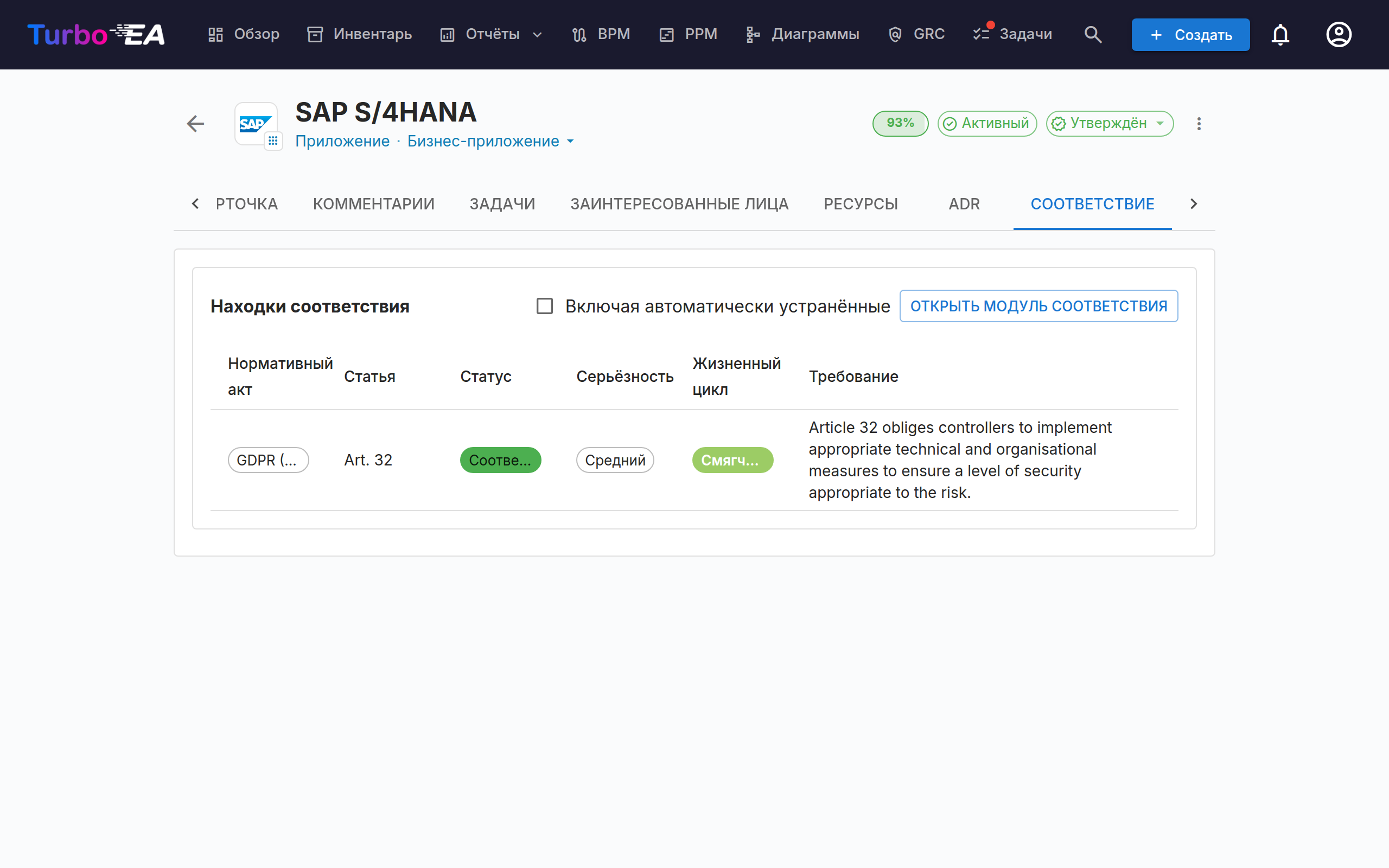This screenshot has width=1389, height=868.
Task: Click the GDPR regulation chip
Action: (268, 460)
